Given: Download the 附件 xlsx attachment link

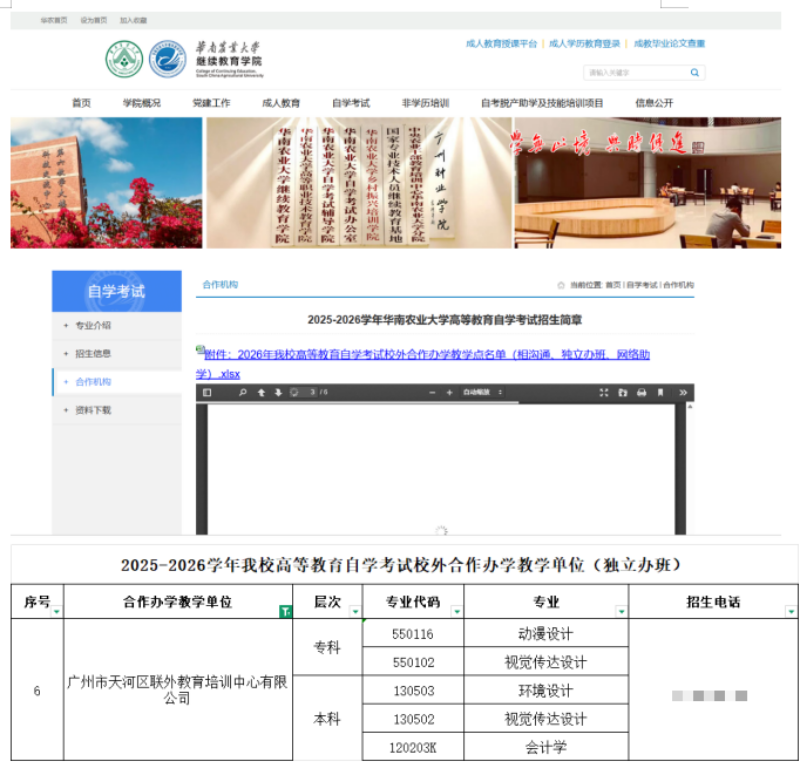Looking at the screenshot, I should point(423,364).
